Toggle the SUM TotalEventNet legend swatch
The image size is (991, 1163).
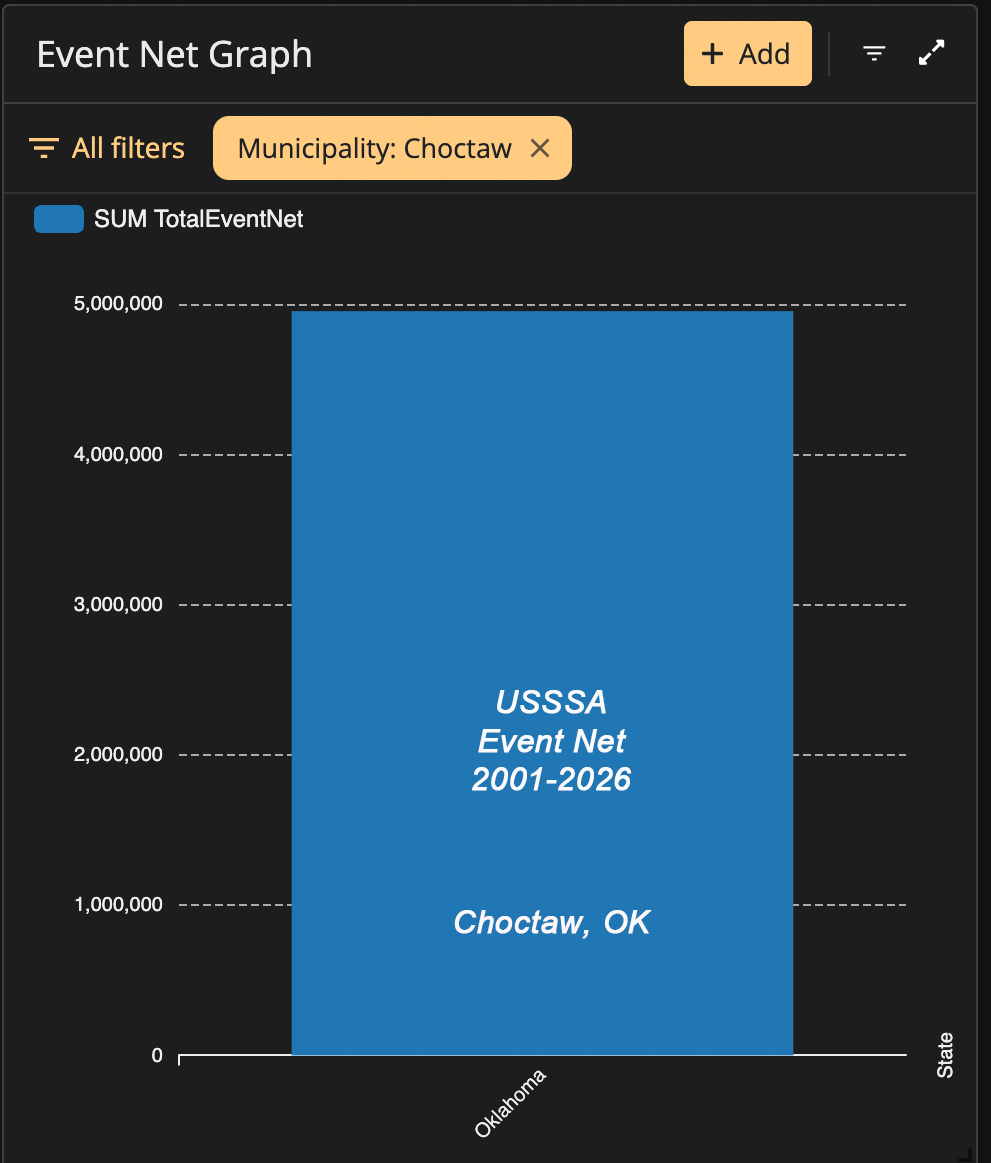(59, 219)
